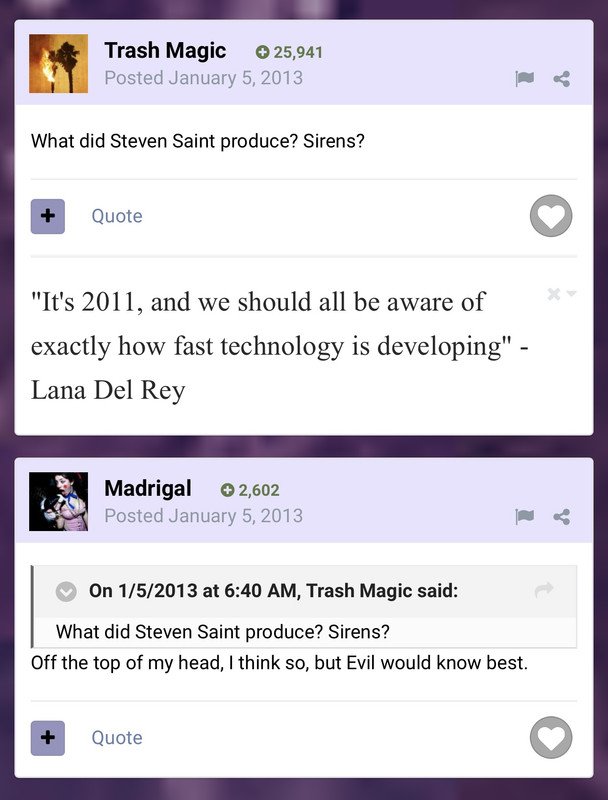Like Trash Magic's post with heart
The image size is (608, 800).
pyautogui.click(x=551, y=216)
